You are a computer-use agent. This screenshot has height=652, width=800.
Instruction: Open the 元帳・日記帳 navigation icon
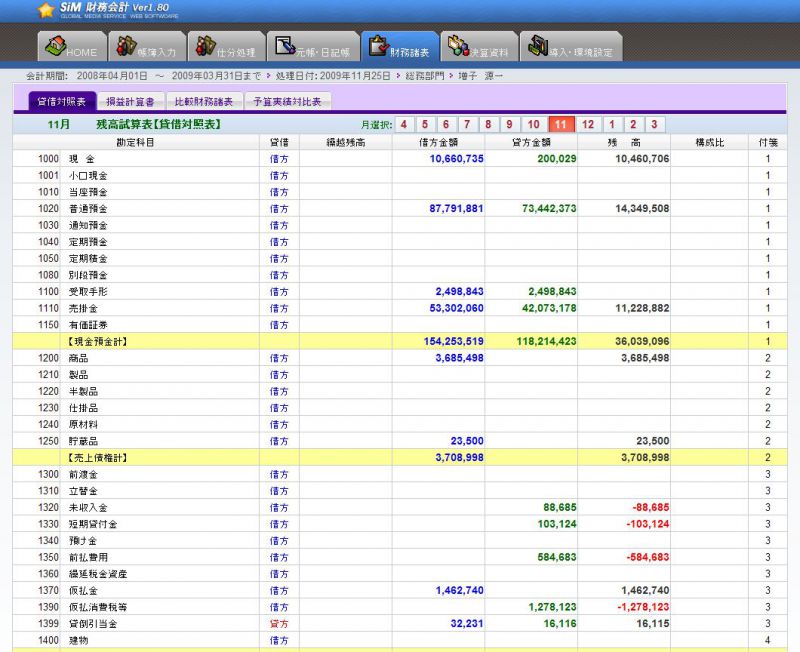pyautogui.click(x=287, y=47)
